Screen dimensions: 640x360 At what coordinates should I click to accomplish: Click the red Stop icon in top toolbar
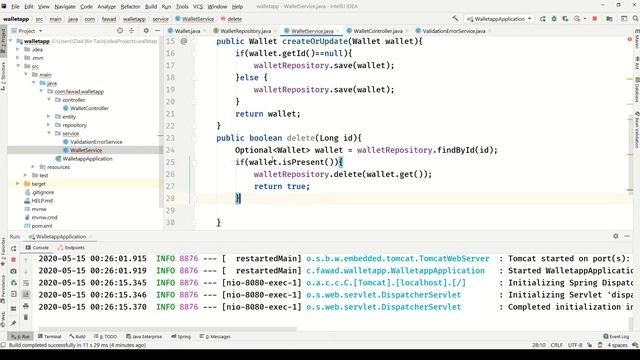595,19
